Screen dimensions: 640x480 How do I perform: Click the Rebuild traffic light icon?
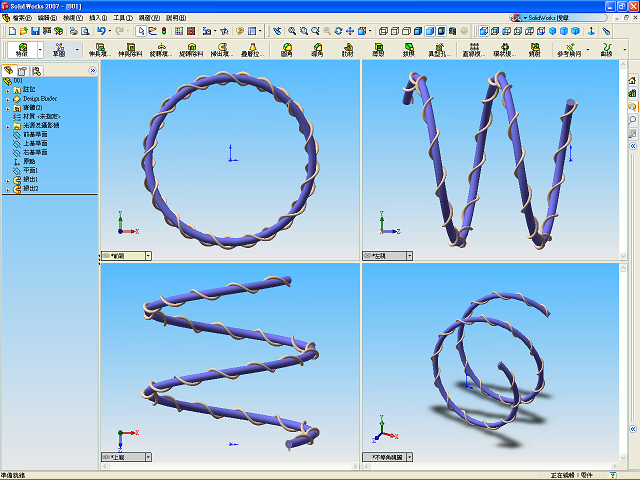point(164,31)
